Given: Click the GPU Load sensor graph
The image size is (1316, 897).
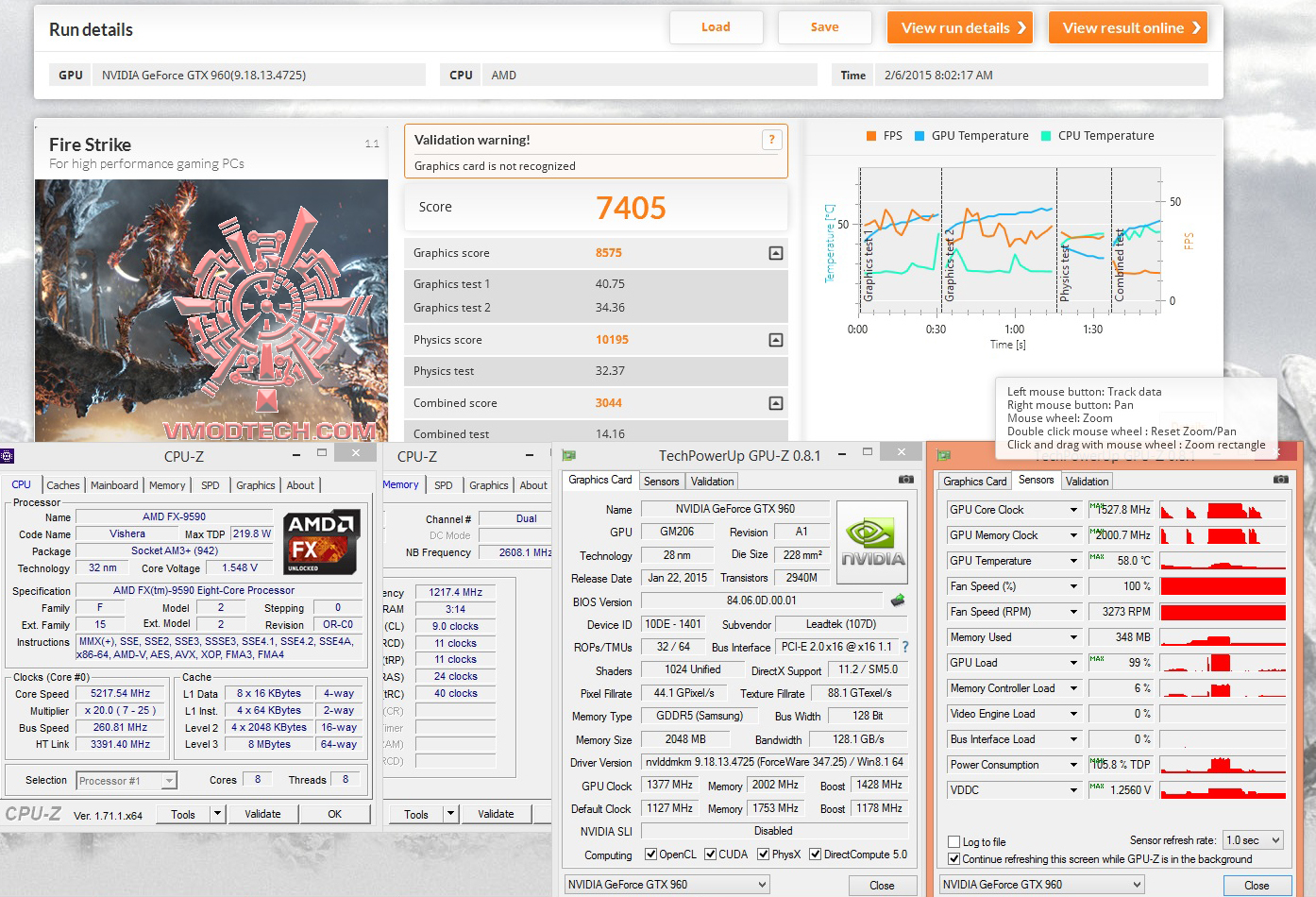Looking at the screenshot, I should click(x=1223, y=663).
